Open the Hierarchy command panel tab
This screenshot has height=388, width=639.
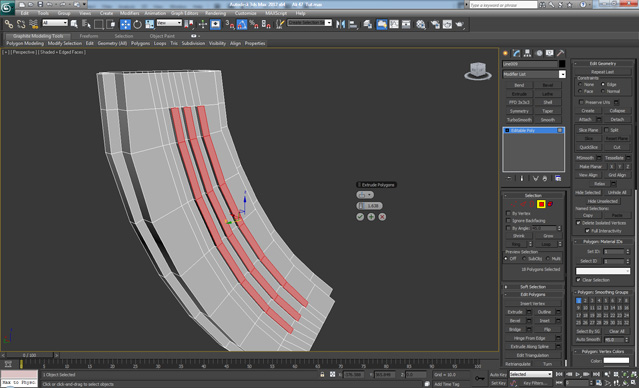527,53
